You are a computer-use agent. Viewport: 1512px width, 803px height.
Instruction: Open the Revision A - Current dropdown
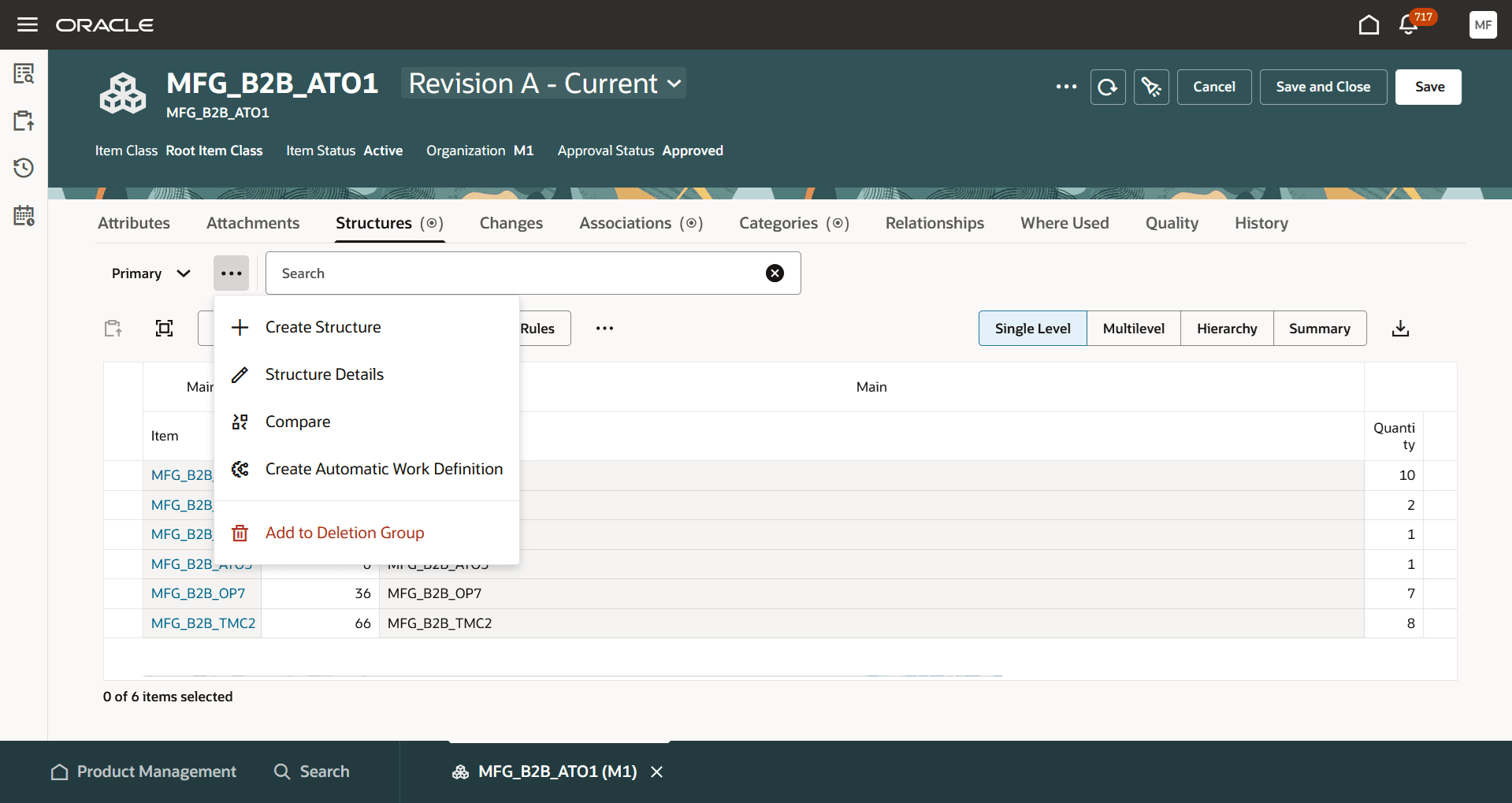[544, 84]
